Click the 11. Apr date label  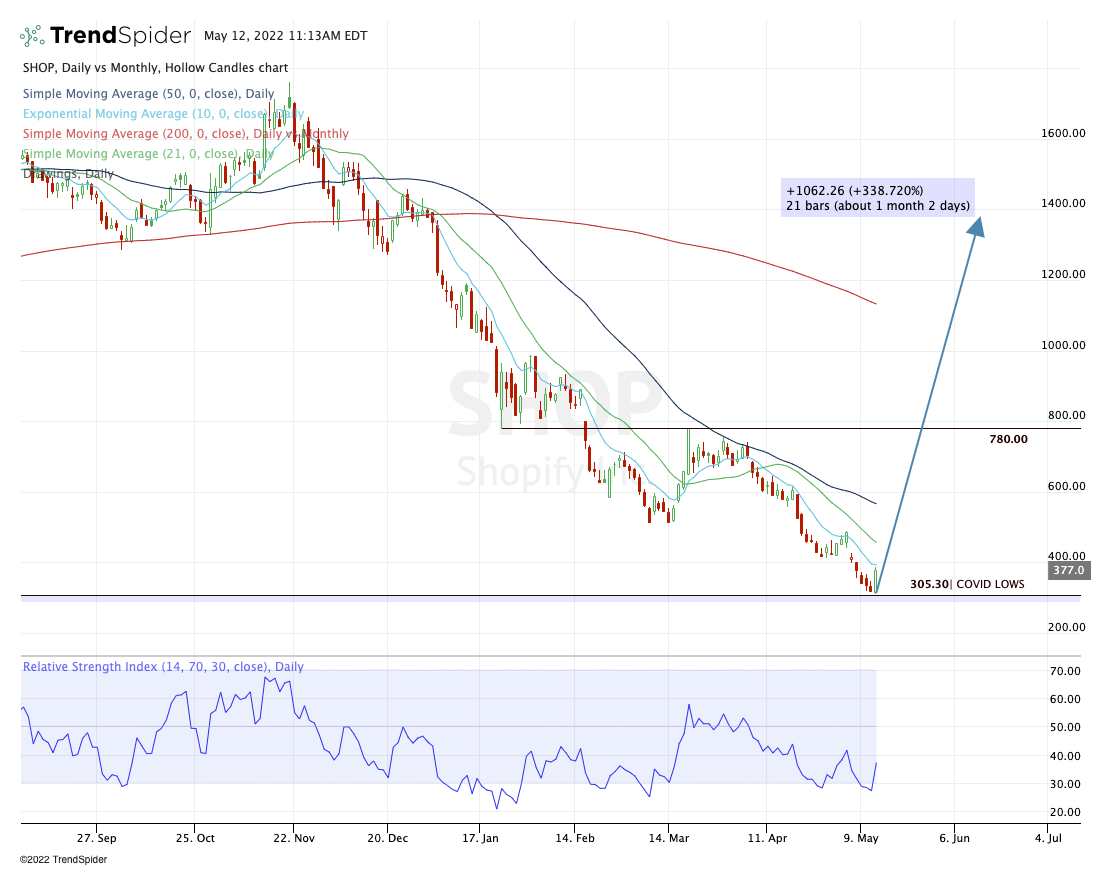tap(767, 838)
